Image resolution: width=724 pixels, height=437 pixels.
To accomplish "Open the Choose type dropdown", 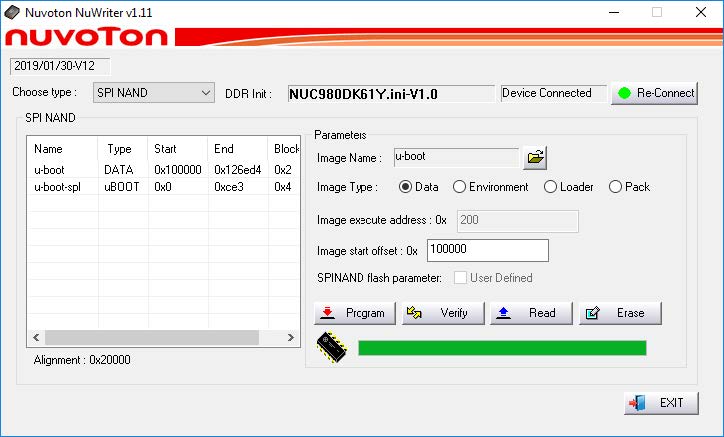I will 154,93.
